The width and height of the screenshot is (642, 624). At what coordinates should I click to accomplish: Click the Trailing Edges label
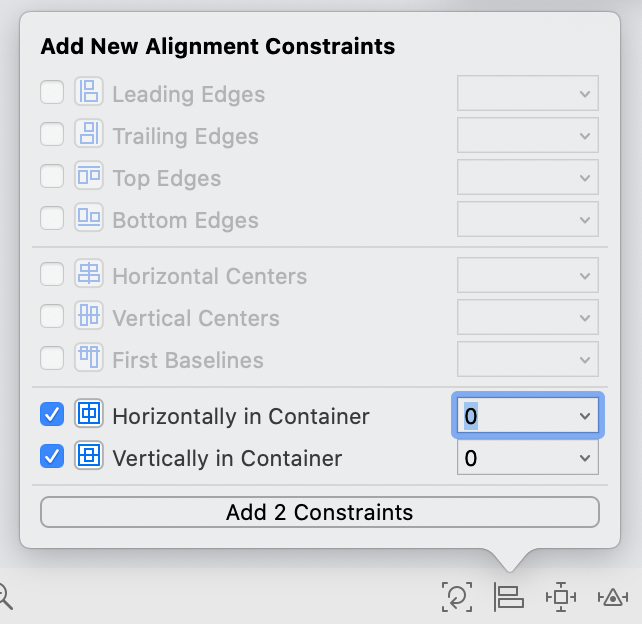click(185, 136)
